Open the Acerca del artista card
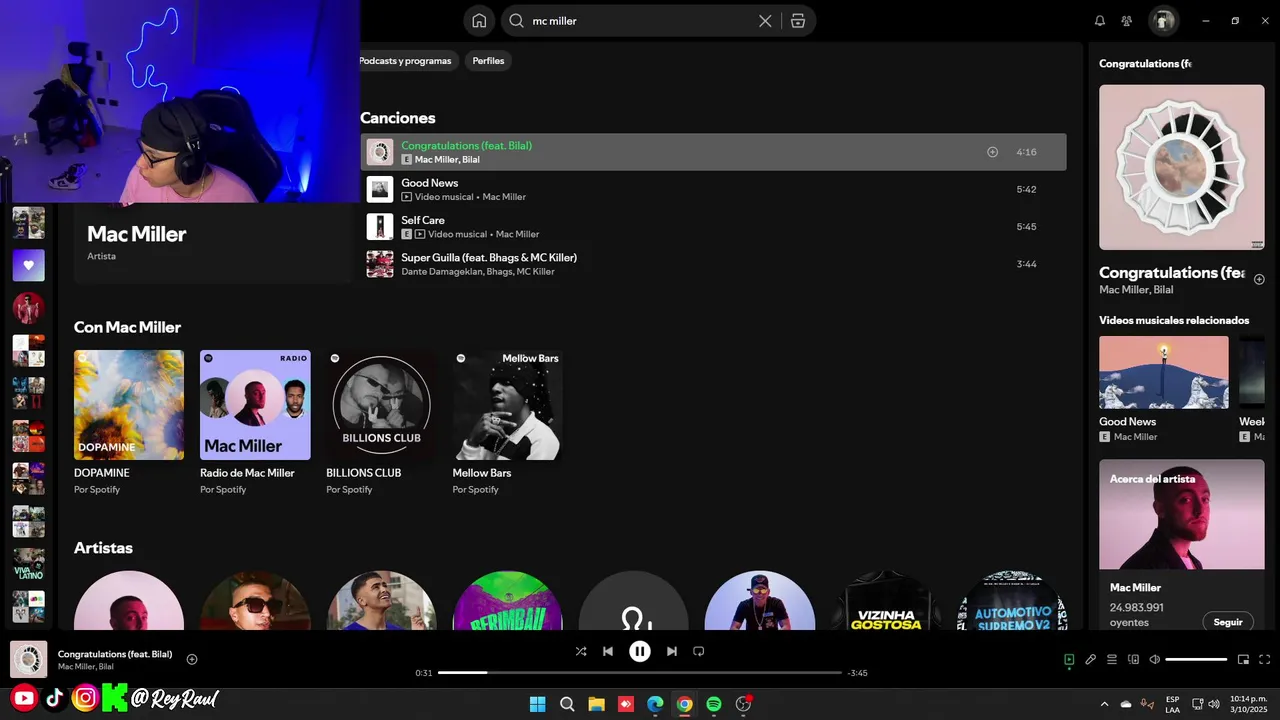Viewport: 1280px width, 720px height. pyautogui.click(x=1182, y=545)
